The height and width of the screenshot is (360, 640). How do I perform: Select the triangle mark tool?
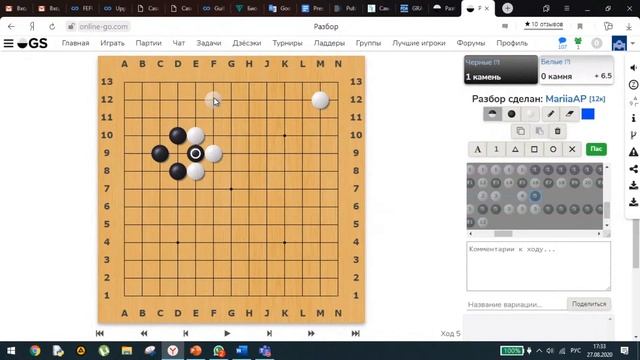click(515, 149)
